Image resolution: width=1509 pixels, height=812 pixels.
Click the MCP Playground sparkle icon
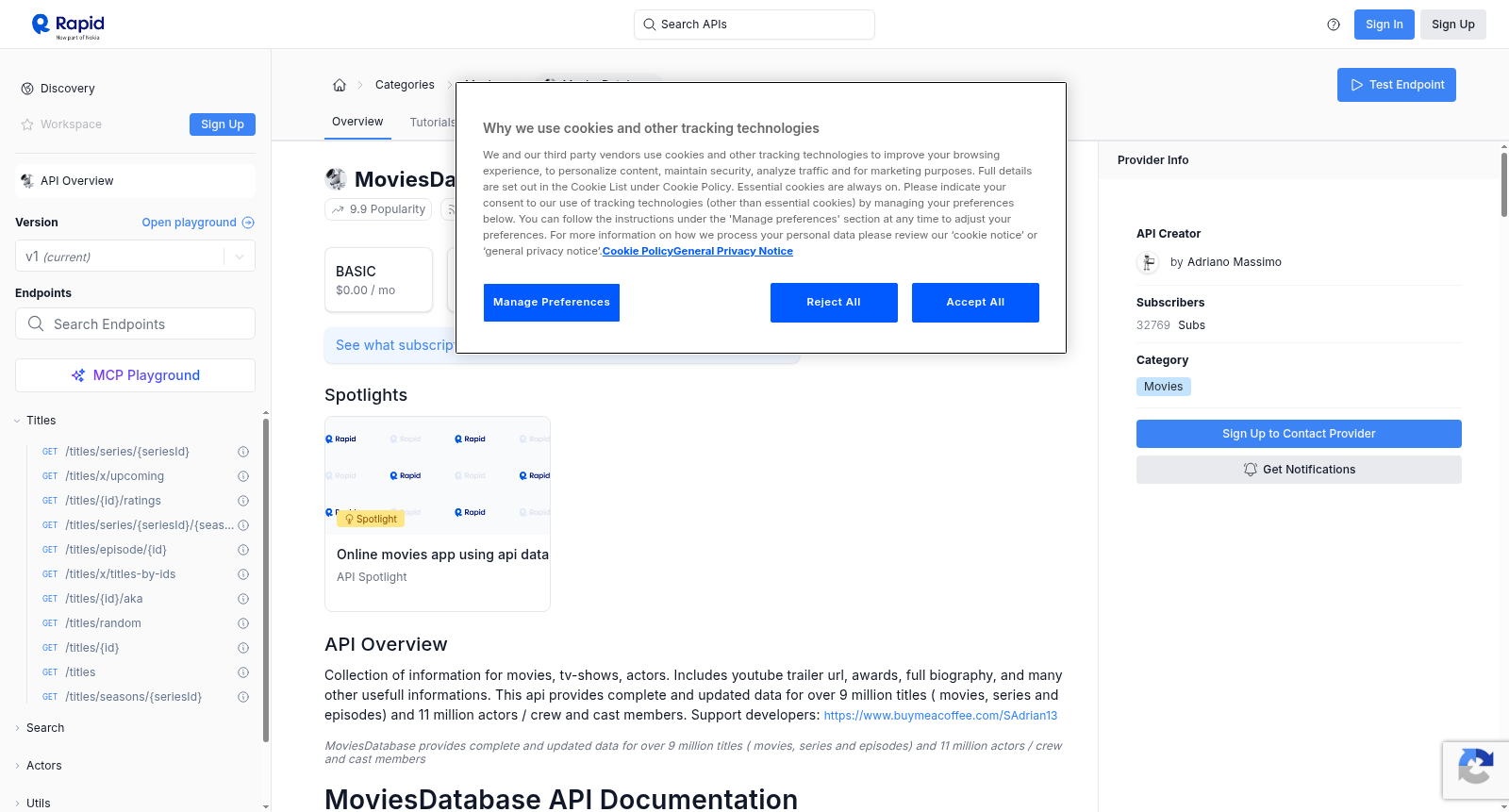coord(78,375)
